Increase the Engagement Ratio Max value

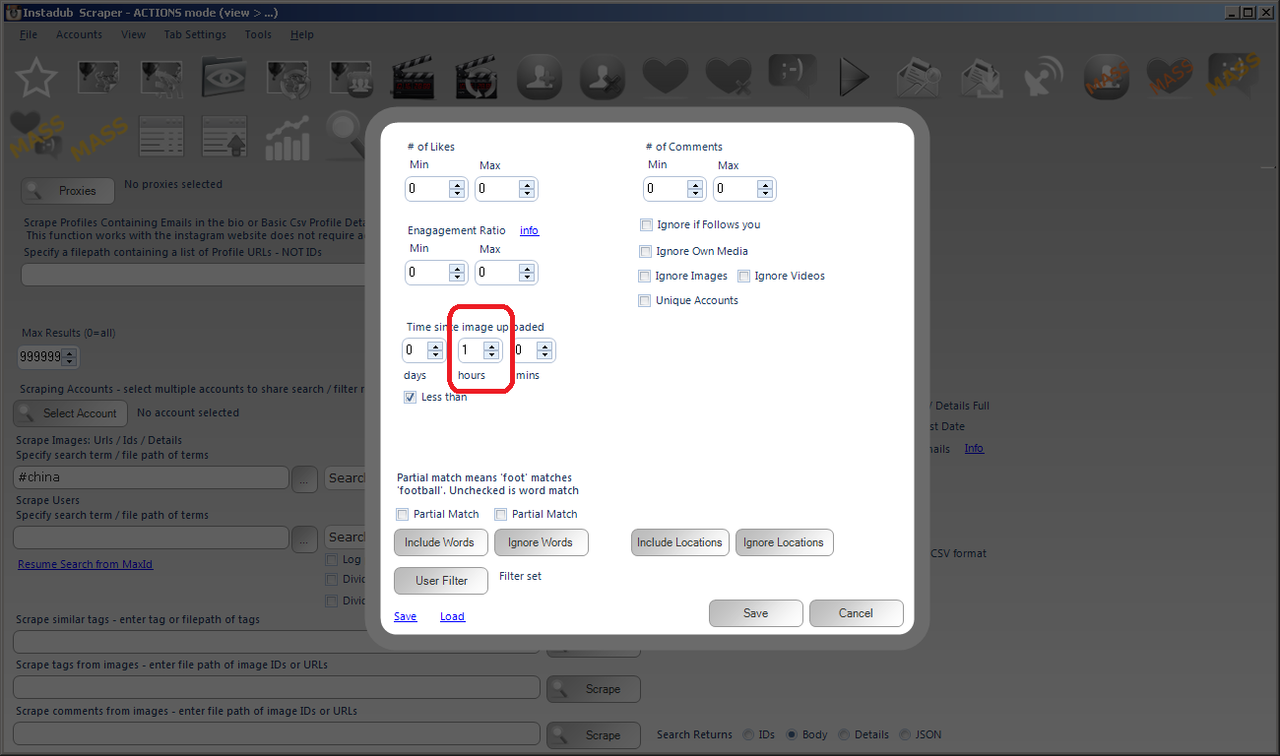(527, 268)
